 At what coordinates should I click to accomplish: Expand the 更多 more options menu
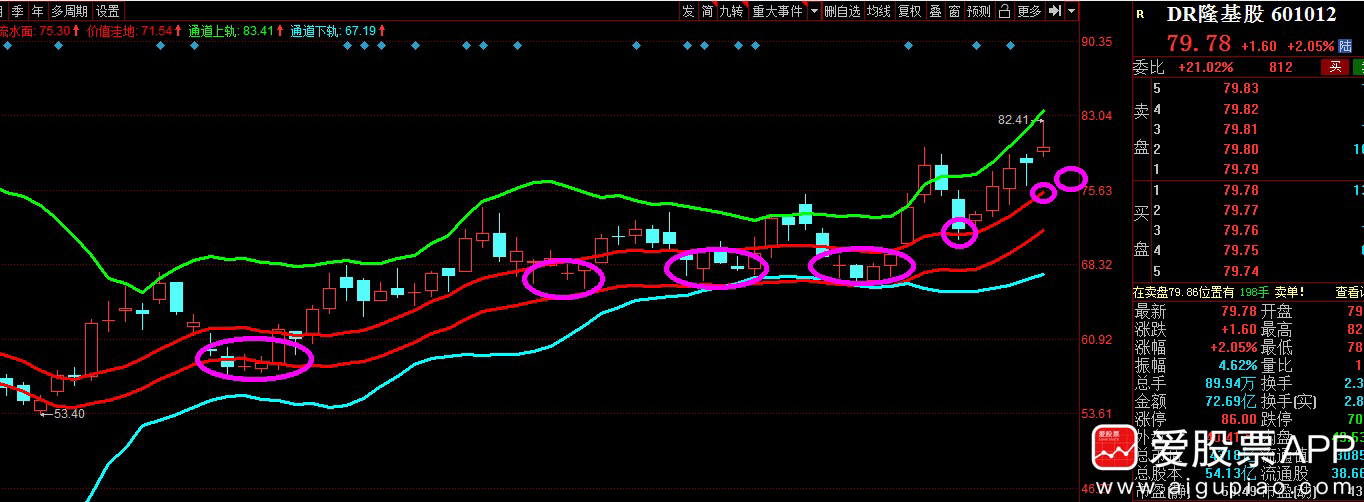pyautogui.click(x=1029, y=12)
